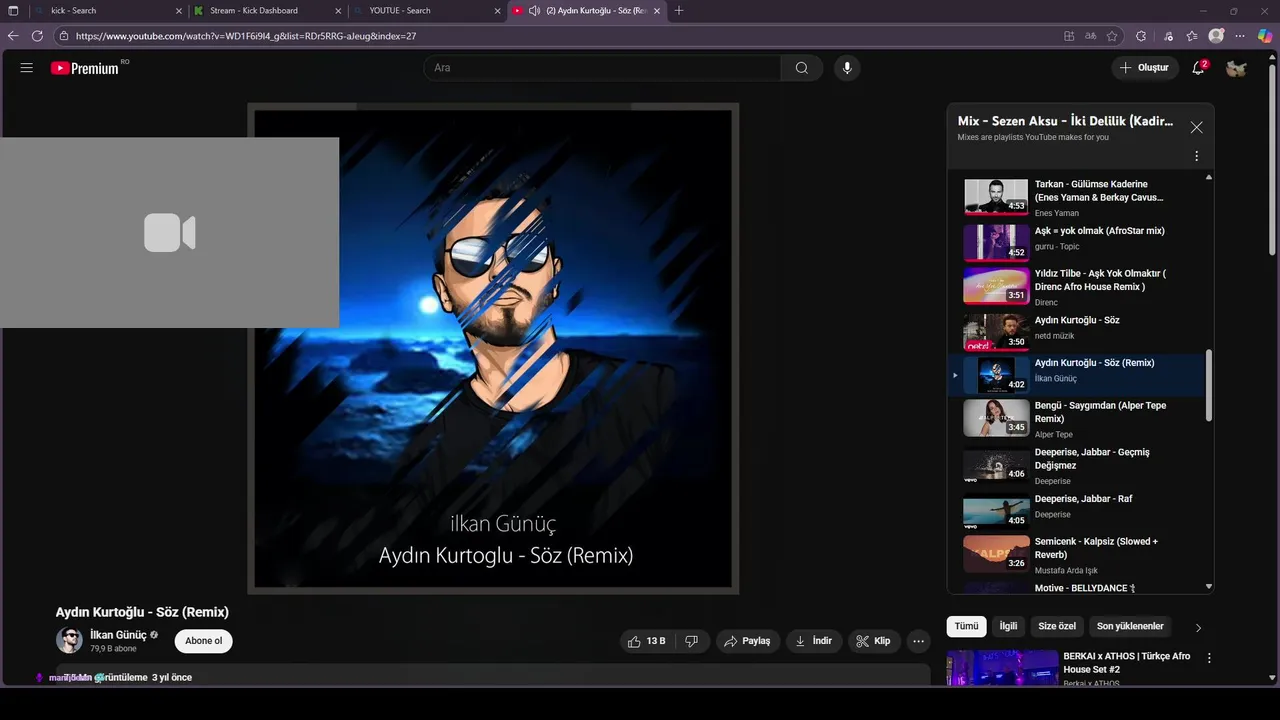
Task: Show more filter chips with right arrow
Action: coord(1198,627)
